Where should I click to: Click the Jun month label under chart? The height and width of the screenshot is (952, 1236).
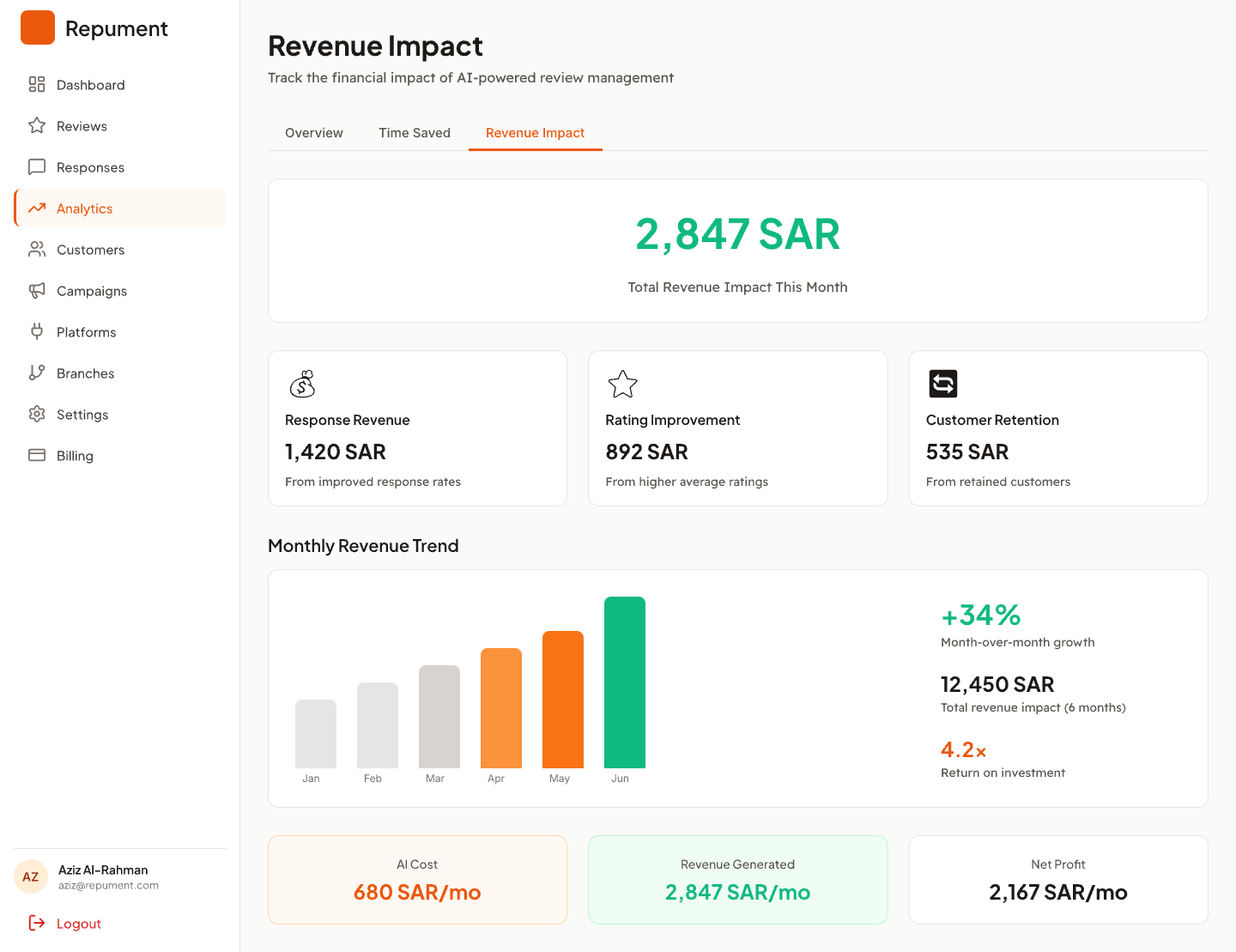click(620, 779)
